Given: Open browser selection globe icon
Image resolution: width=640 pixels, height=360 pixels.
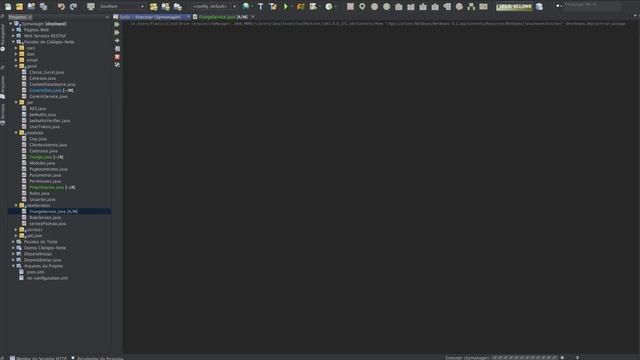Looking at the screenshot, I should 246,7.
